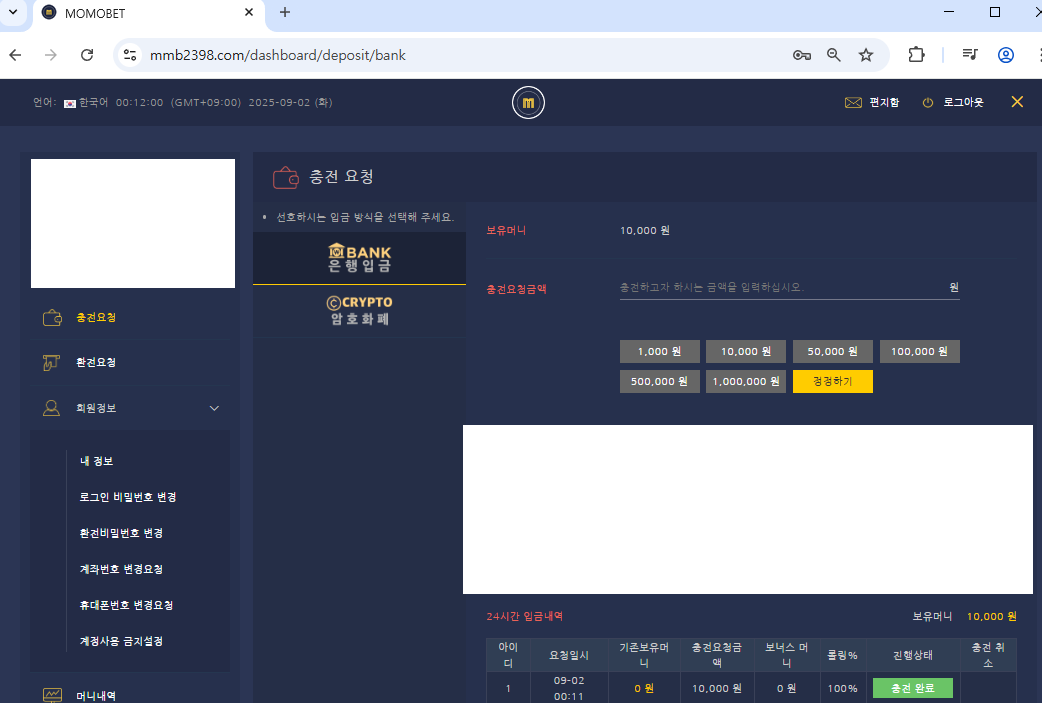
Task: Bookmark this page with star icon
Action: tap(866, 55)
